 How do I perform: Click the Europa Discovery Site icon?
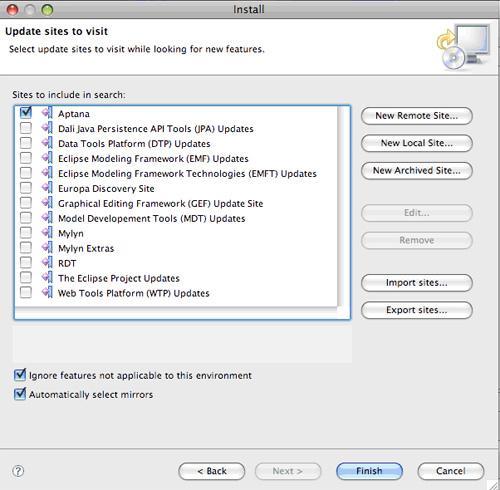click(x=47, y=188)
